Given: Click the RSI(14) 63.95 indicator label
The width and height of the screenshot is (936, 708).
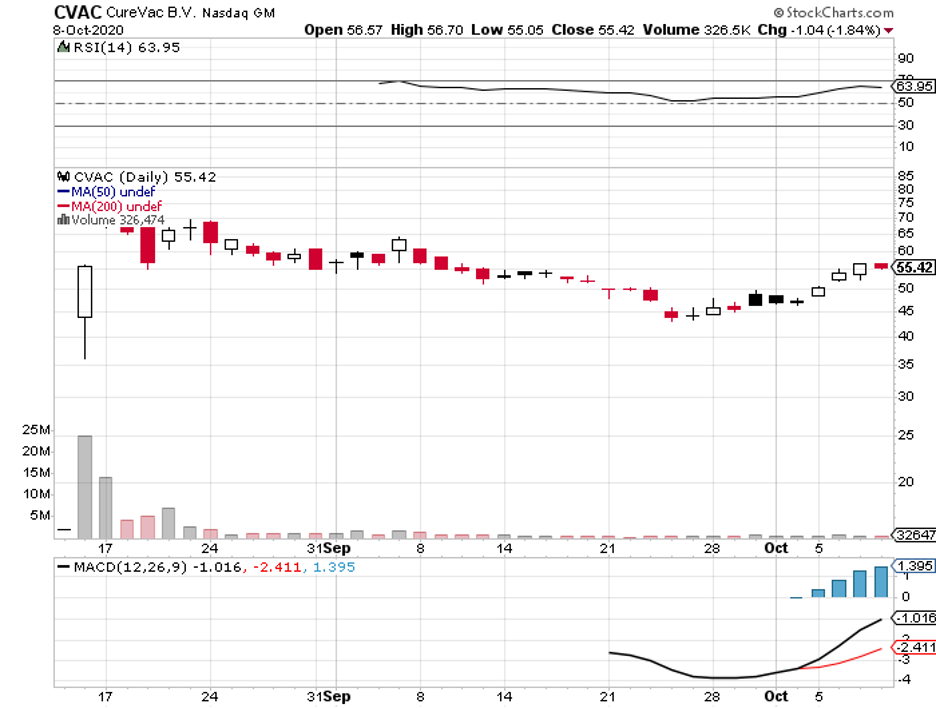Looking at the screenshot, I should (x=127, y=48).
